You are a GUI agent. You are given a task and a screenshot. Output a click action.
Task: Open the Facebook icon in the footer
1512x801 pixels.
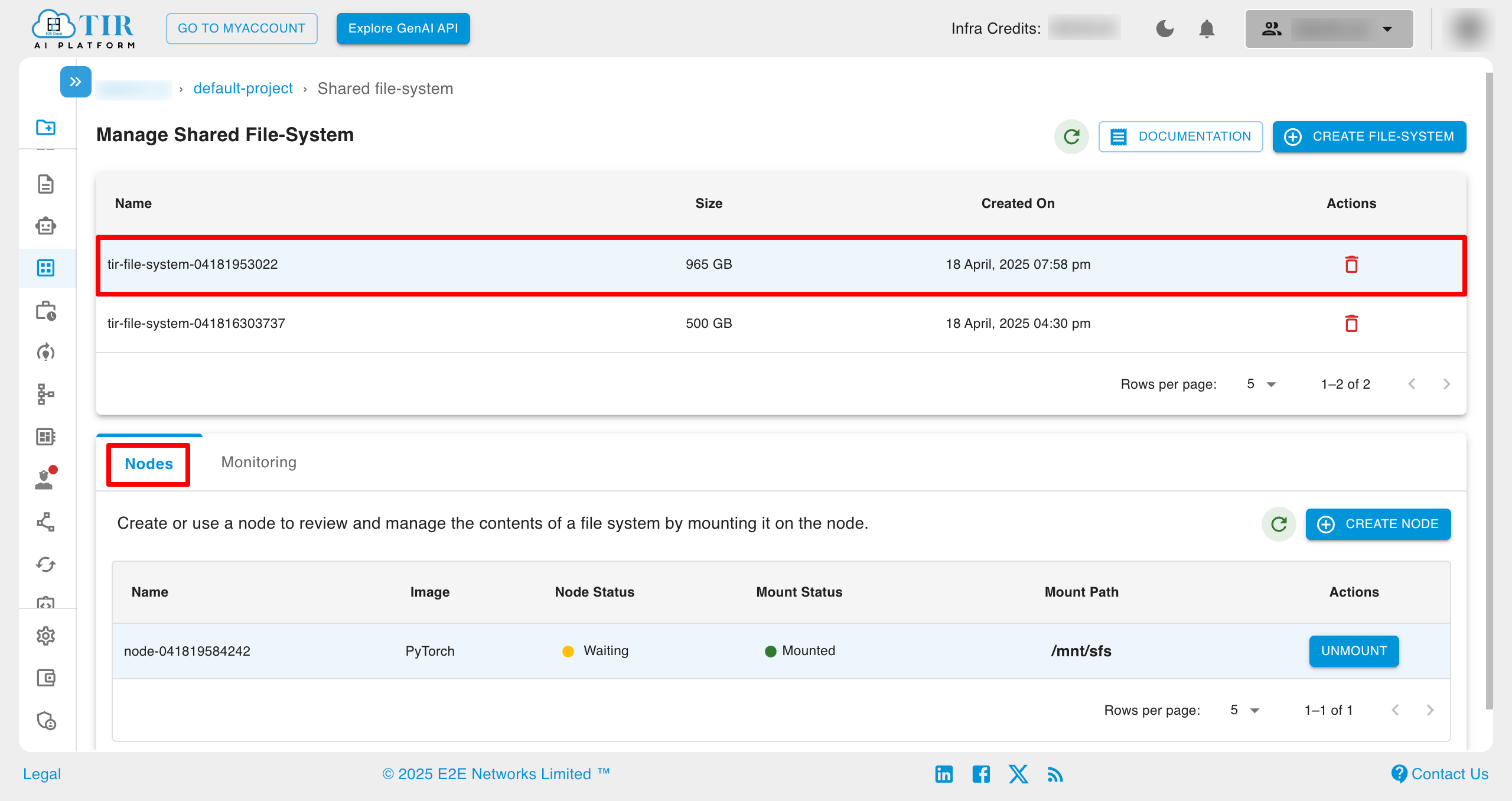tap(981, 774)
